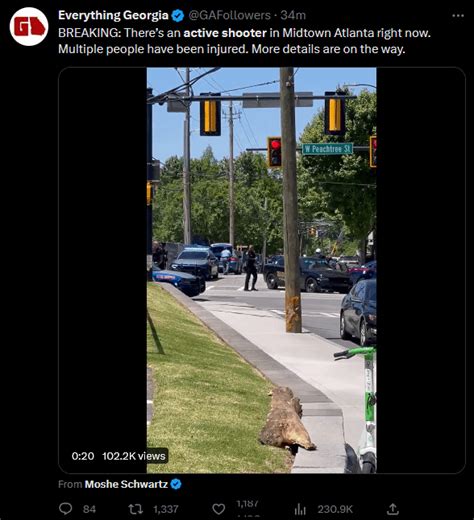Click the 230.9K views count
Screen dimensions: 474x520
[x=335, y=509]
